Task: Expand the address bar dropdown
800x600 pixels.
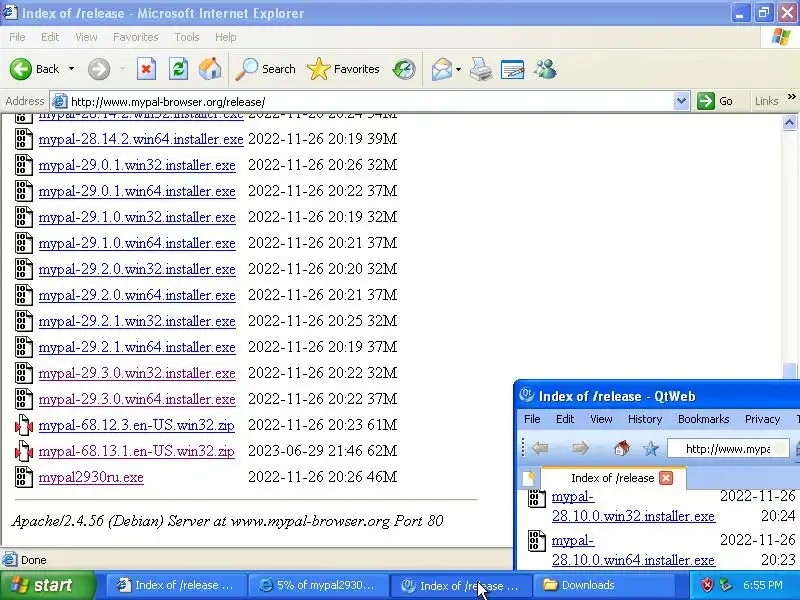Action: click(681, 101)
